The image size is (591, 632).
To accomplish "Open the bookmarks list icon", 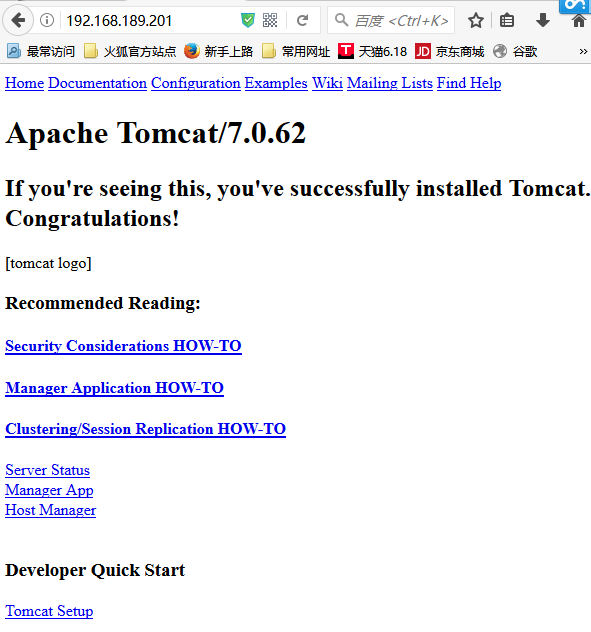I will [507, 20].
